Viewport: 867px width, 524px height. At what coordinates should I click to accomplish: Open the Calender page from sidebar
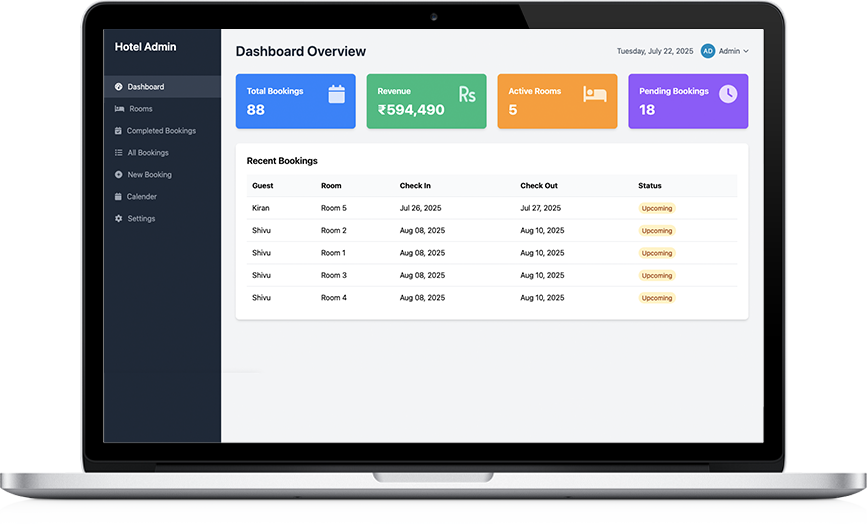141,197
